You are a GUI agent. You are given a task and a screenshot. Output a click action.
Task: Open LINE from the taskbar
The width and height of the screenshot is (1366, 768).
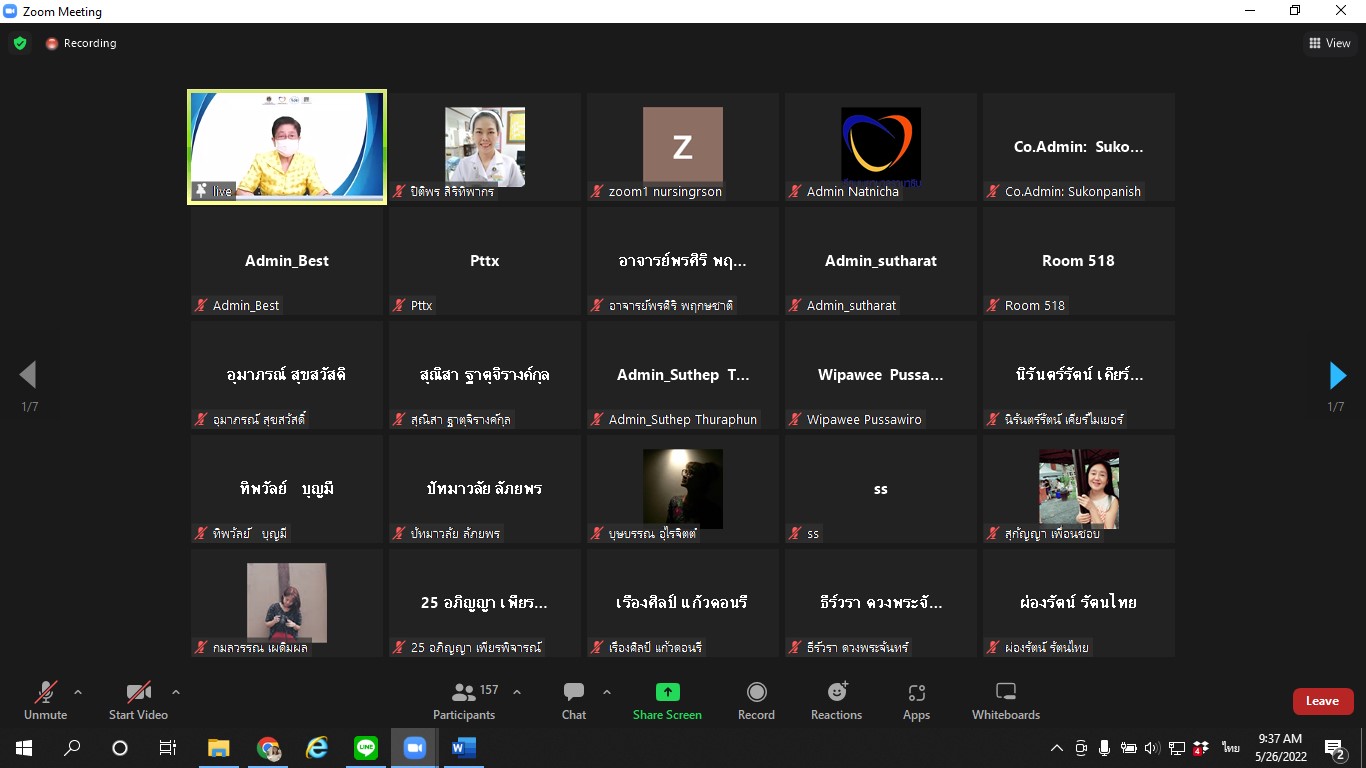pyautogui.click(x=366, y=748)
